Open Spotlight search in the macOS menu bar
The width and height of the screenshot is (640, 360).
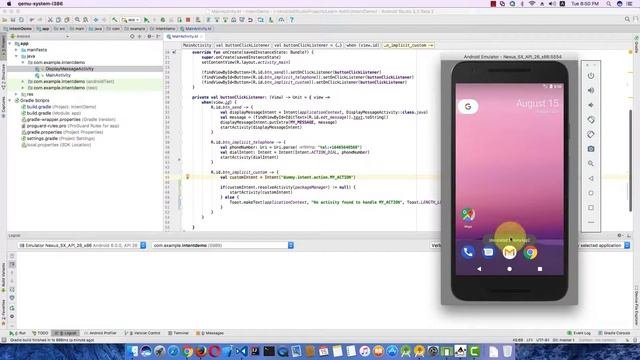click(609, 4)
